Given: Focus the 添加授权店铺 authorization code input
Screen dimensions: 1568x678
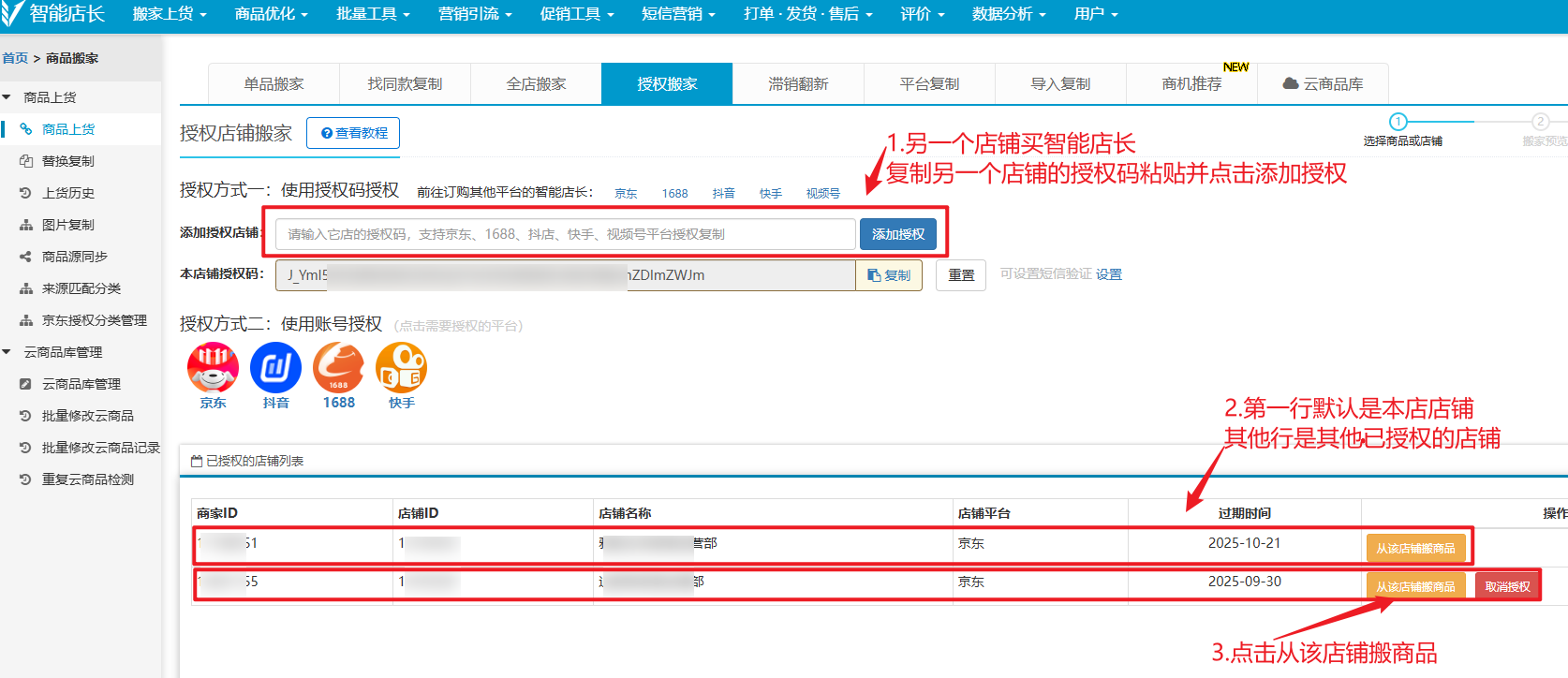Looking at the screenshot, I should pyautogui.click(x=565, y=234).
